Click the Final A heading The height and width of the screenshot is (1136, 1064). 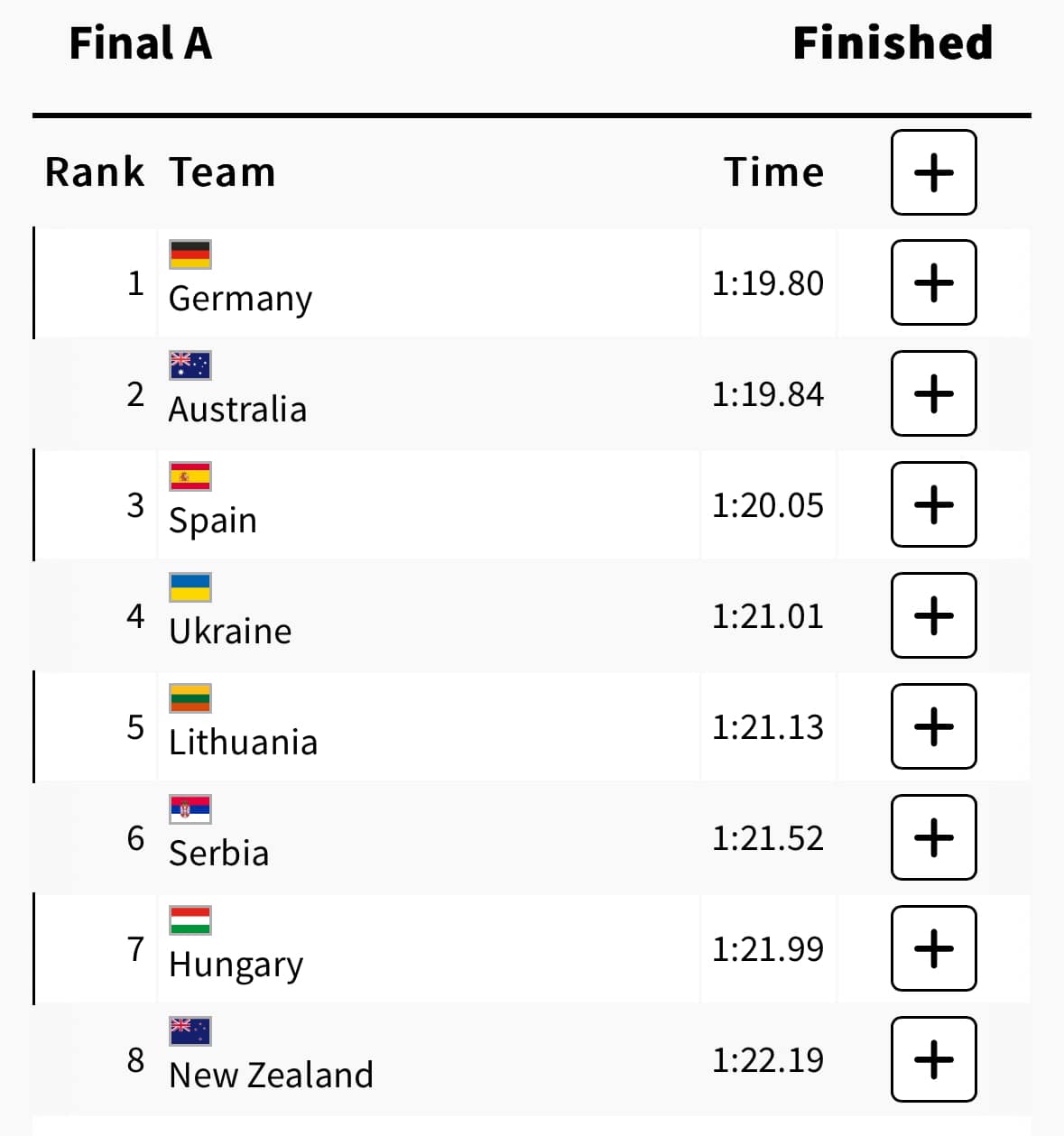click(141, 43)
